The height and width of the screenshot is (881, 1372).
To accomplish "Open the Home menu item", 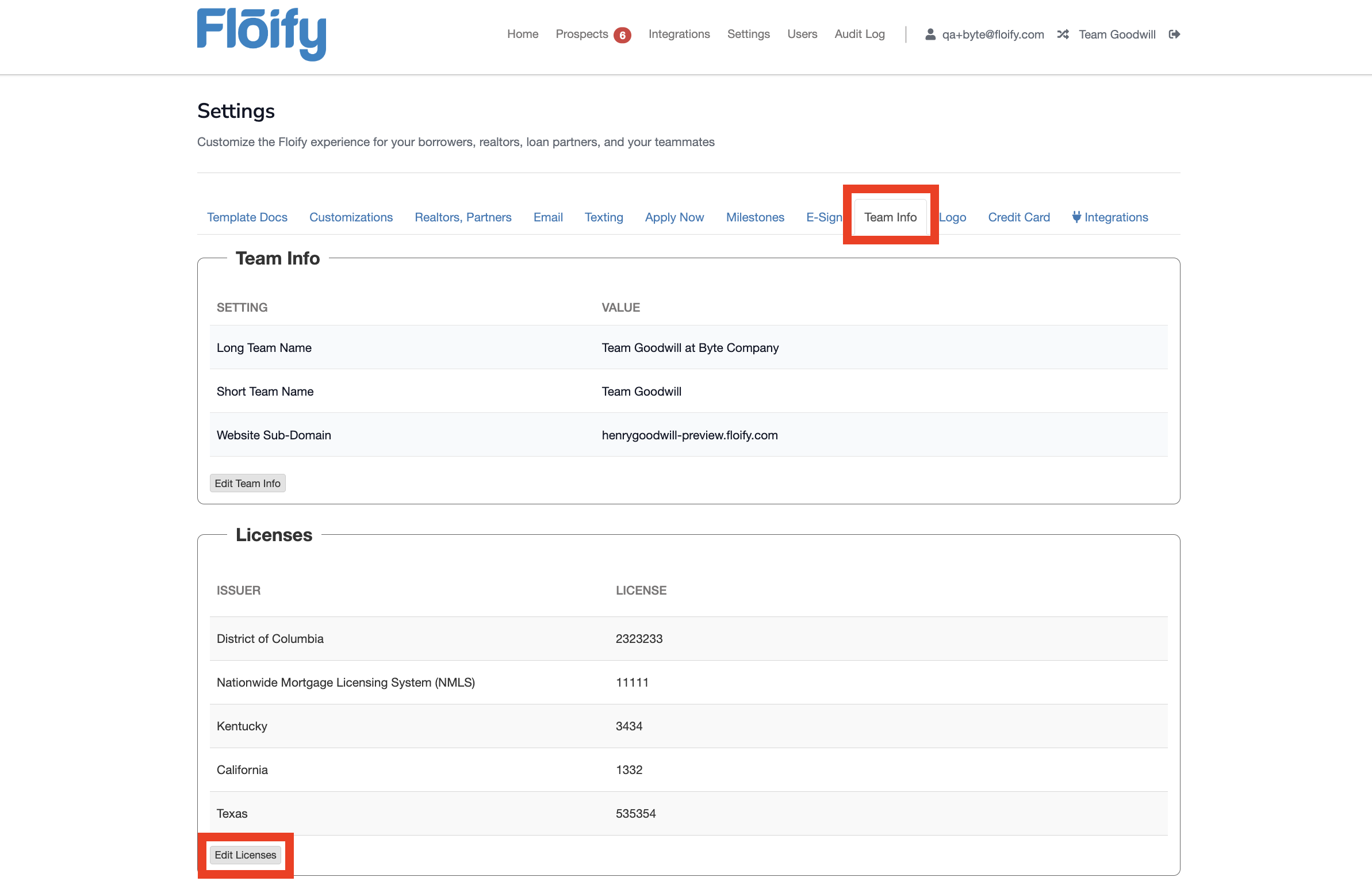I will (x=522, y=34).
